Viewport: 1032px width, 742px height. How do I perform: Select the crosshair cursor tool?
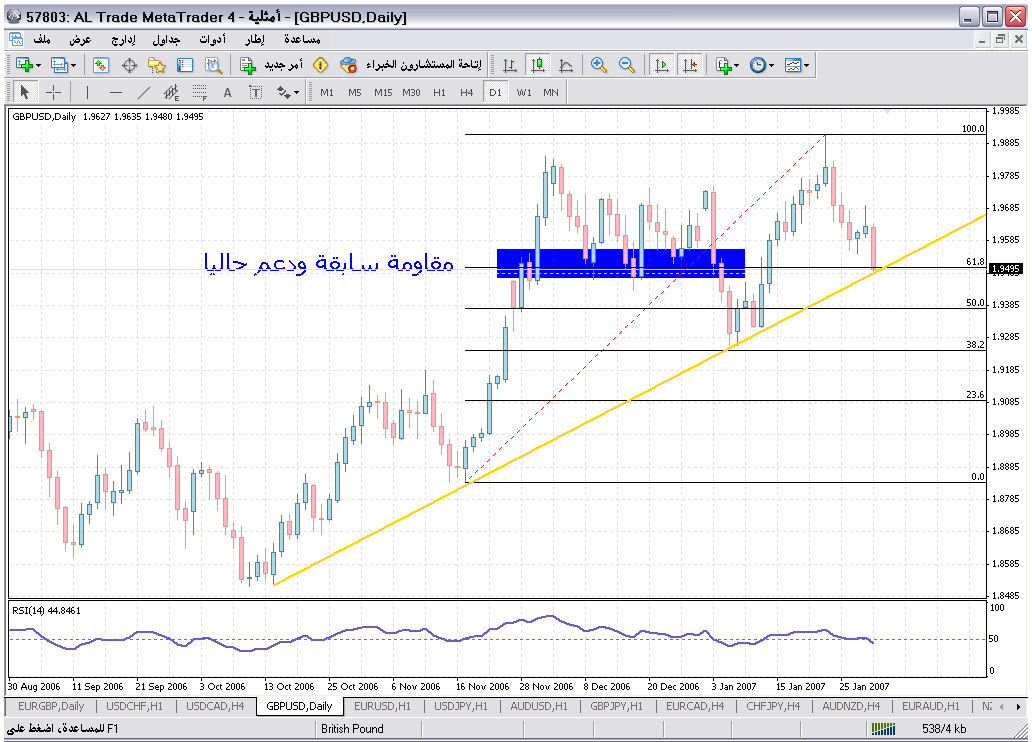click(53, 92)
